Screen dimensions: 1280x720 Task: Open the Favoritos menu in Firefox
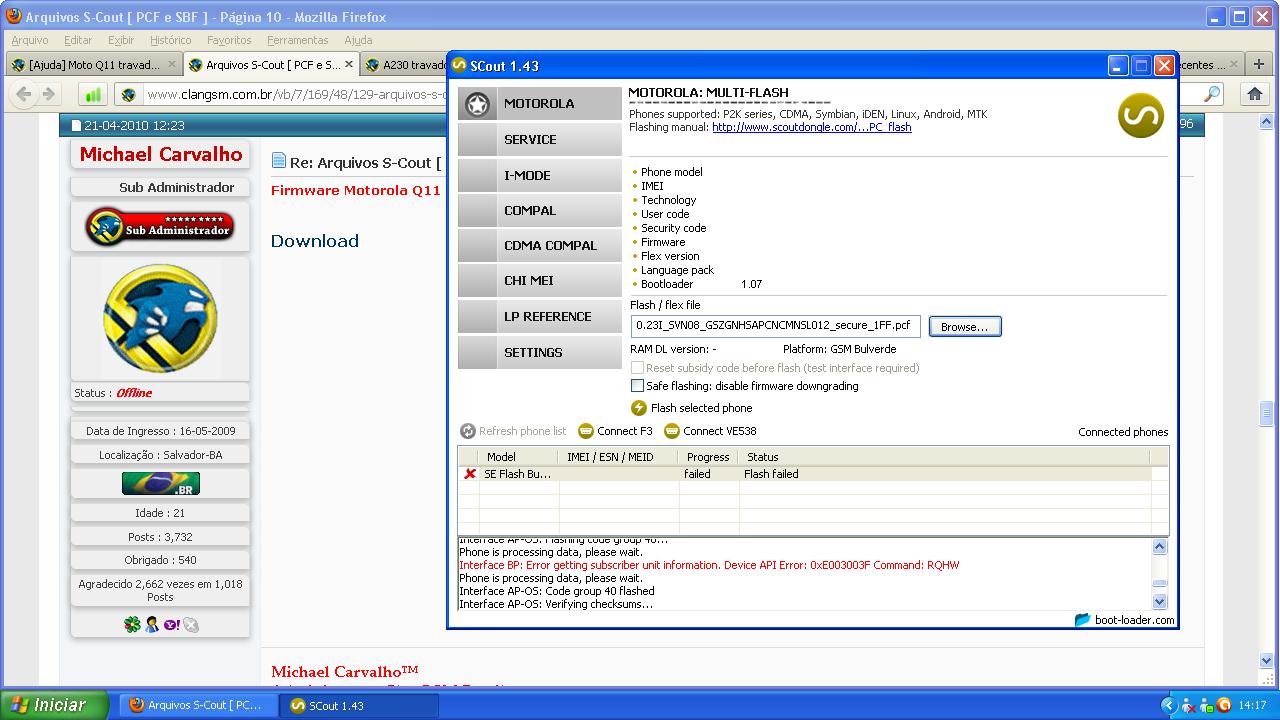pos(229,40)
